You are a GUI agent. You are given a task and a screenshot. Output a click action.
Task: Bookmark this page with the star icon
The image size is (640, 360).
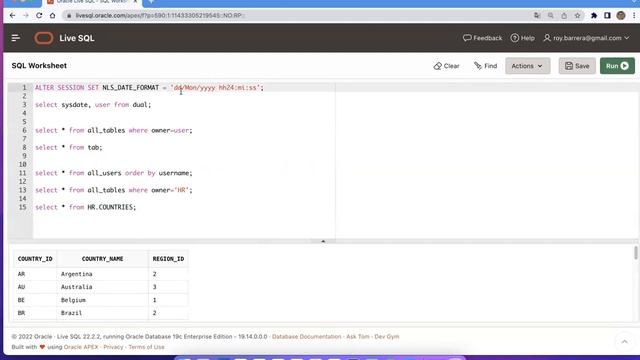578,16
